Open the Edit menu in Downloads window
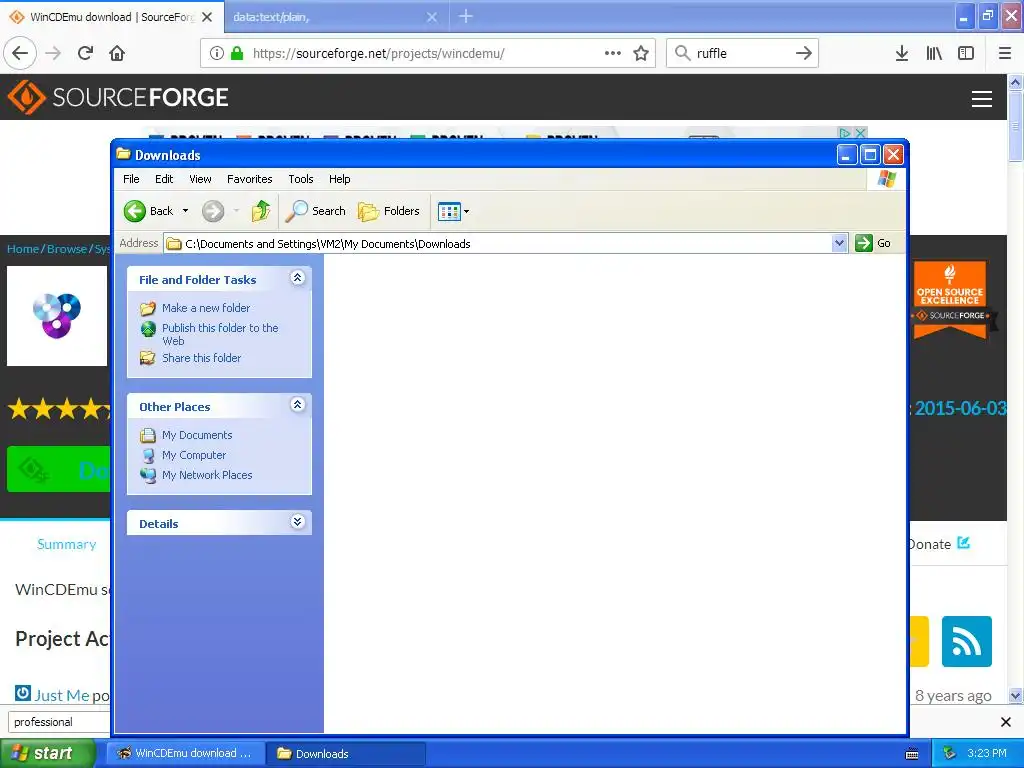The width and height of the screenshot is (1024, 768). 164,179
